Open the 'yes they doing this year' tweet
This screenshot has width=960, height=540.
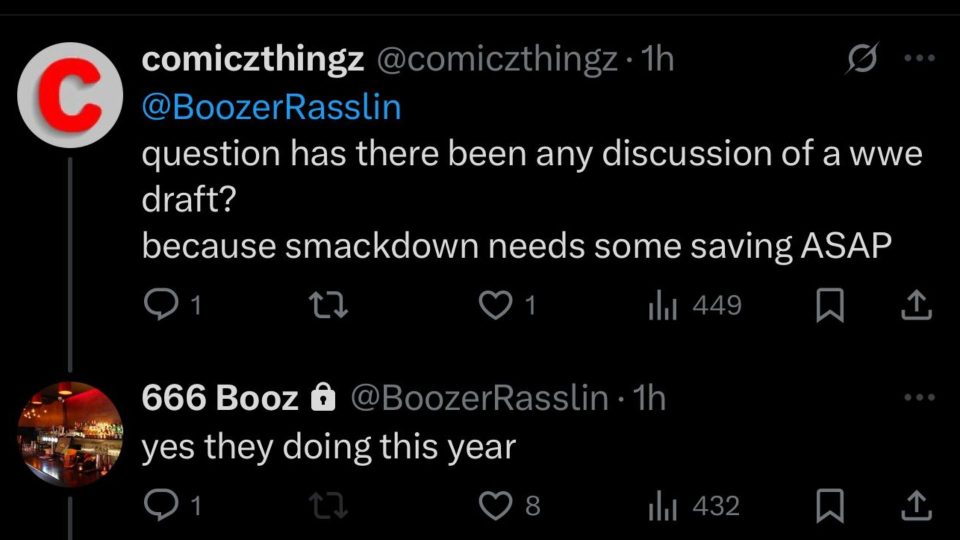(x=329, y=447)
